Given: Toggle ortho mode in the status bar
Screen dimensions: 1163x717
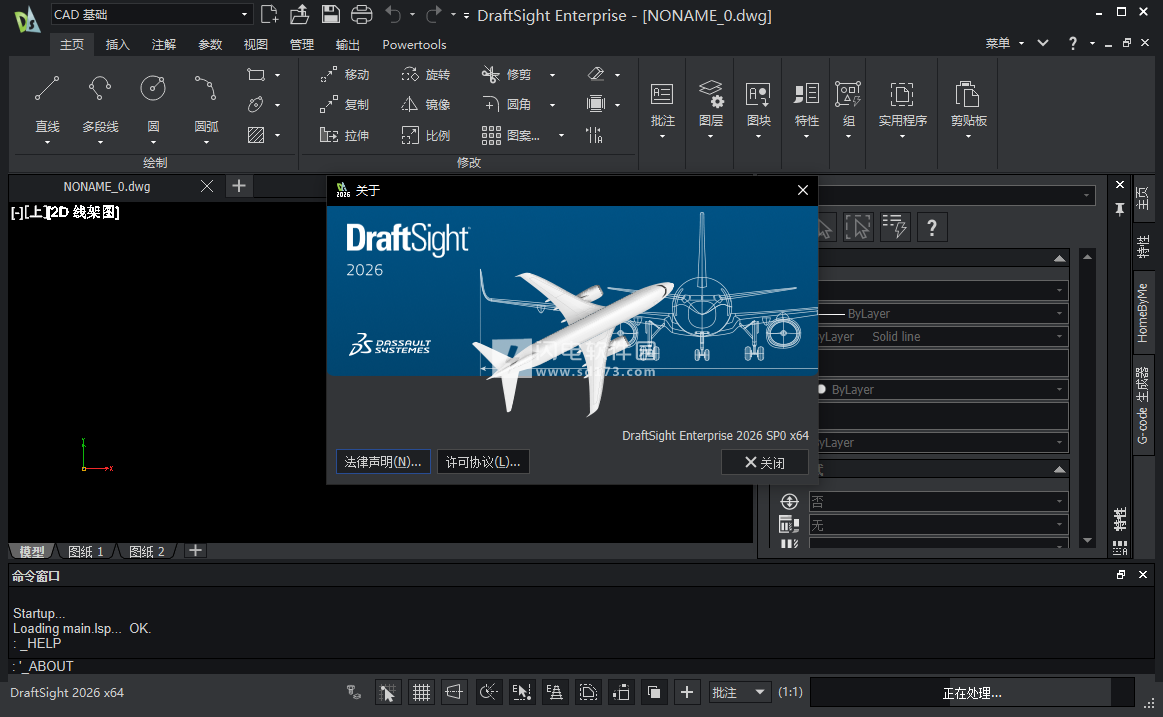Looking at the screenshot, I should [x=454, y=692].
